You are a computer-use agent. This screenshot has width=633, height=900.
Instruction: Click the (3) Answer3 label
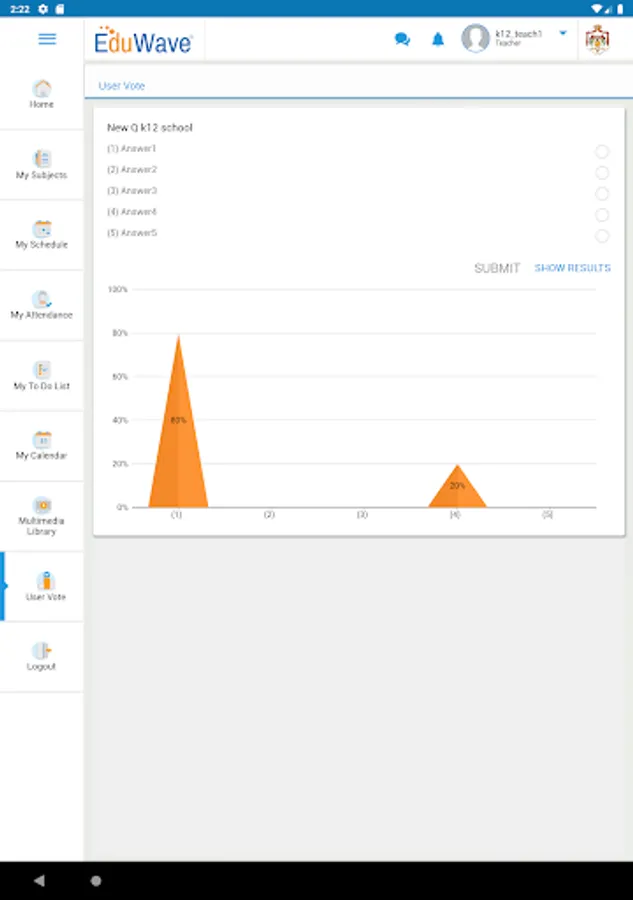point(132,191)
